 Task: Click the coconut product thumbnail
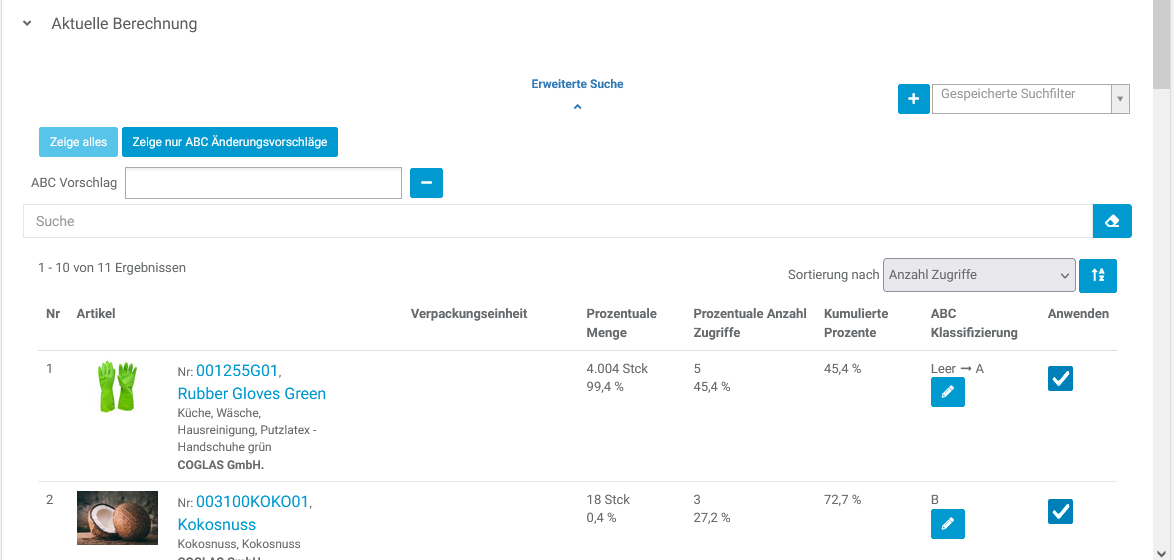(x=117, y=517)
